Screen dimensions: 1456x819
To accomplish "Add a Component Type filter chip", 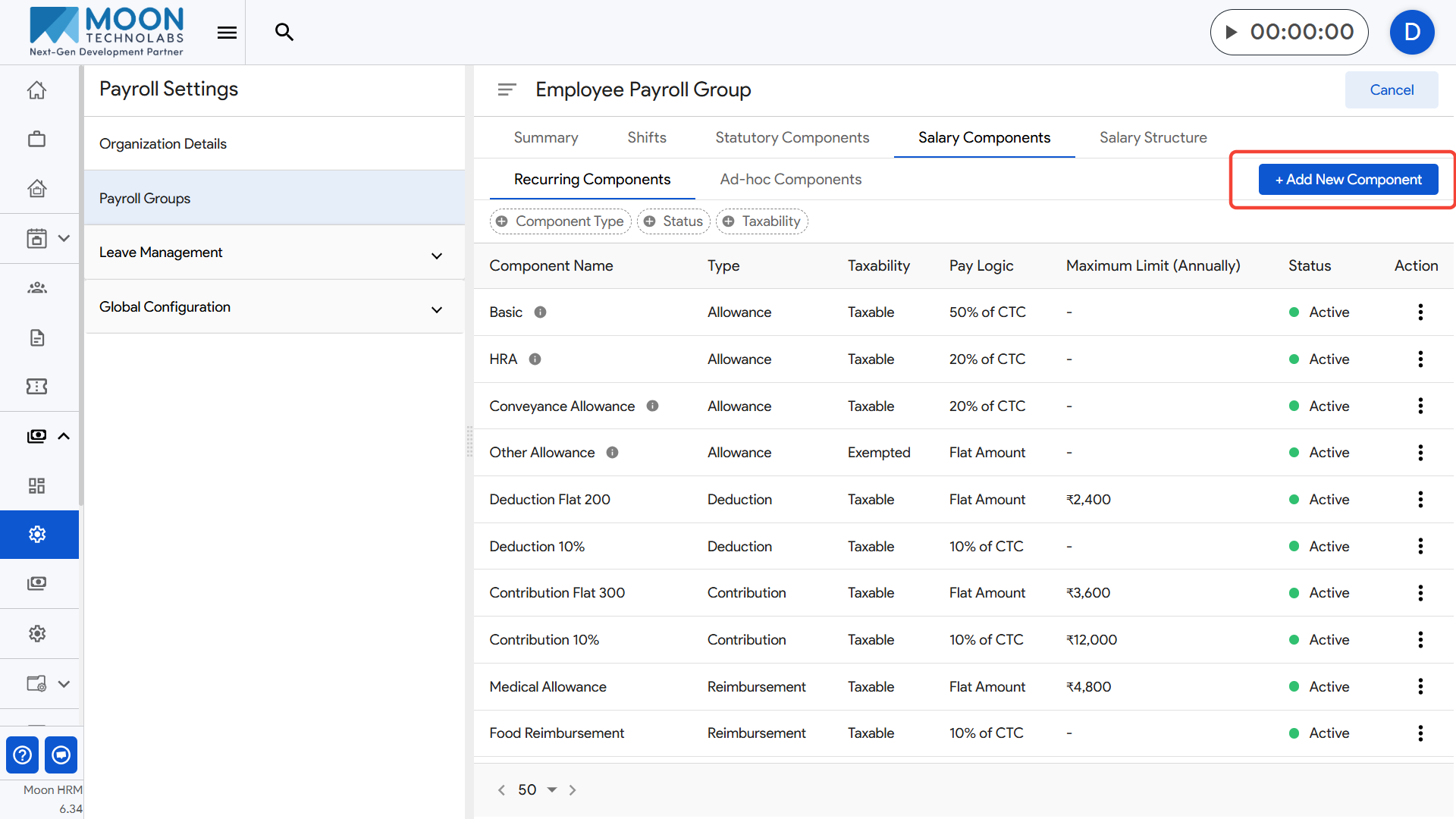I will (x=560, y=221).
